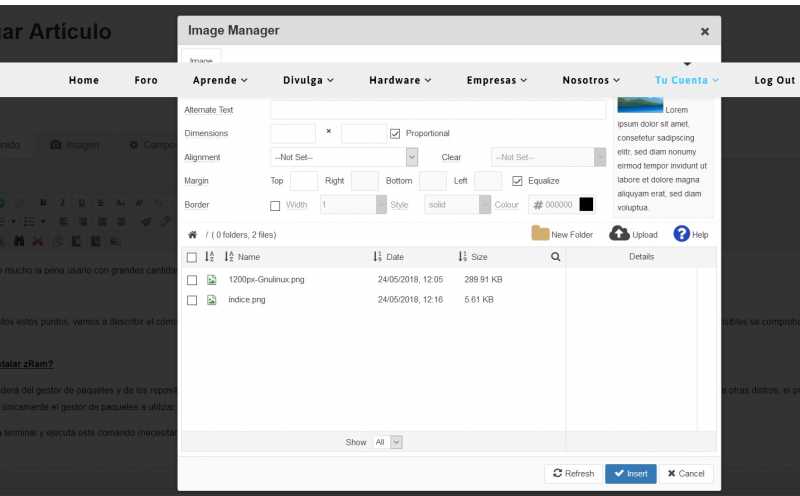Image resolution: width=800 pixels, height=496 pixels.
Task: Open the Upload cloud icon
Action: [619, 234]
